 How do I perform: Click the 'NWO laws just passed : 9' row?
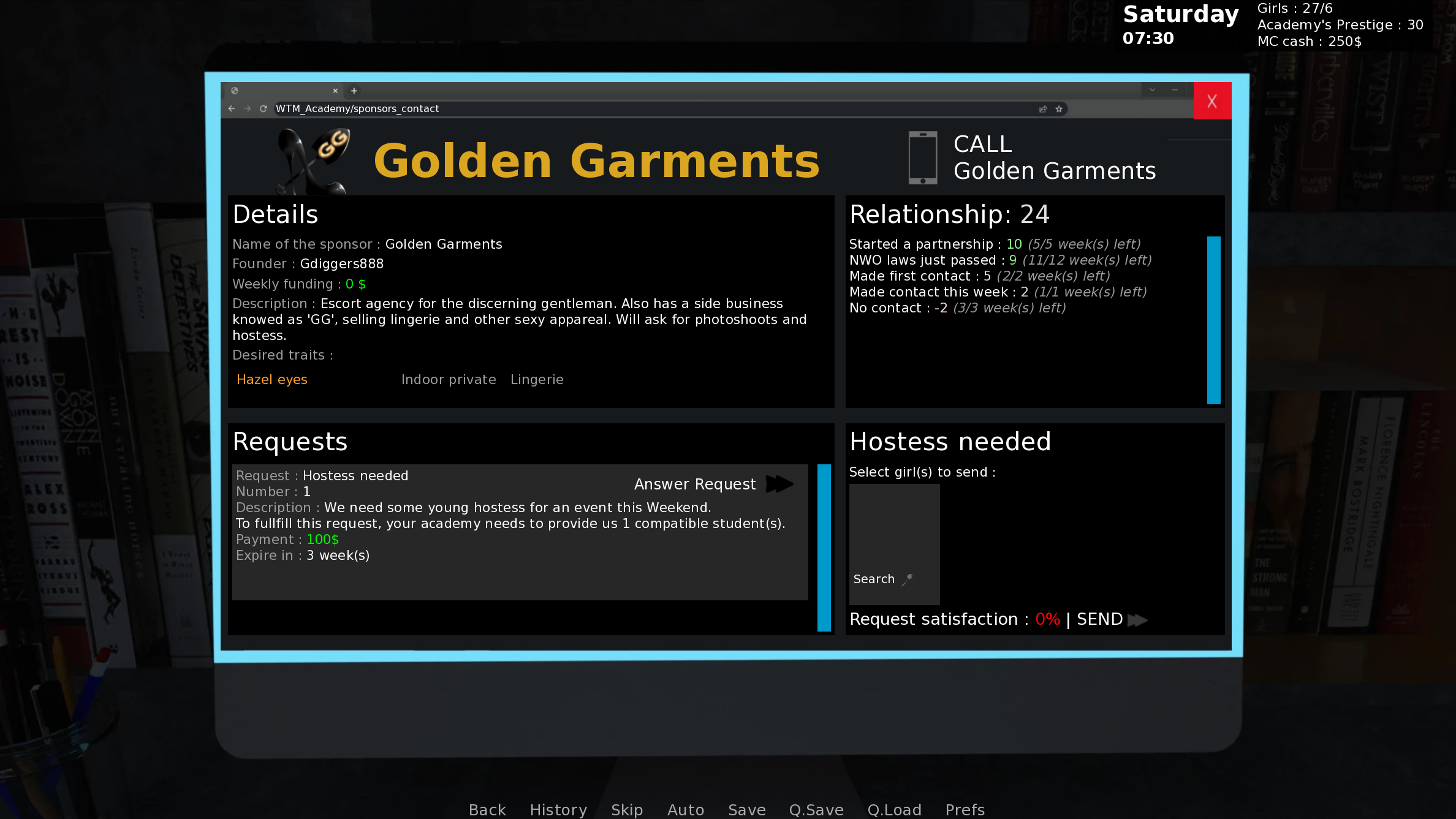pos(1000,260)
